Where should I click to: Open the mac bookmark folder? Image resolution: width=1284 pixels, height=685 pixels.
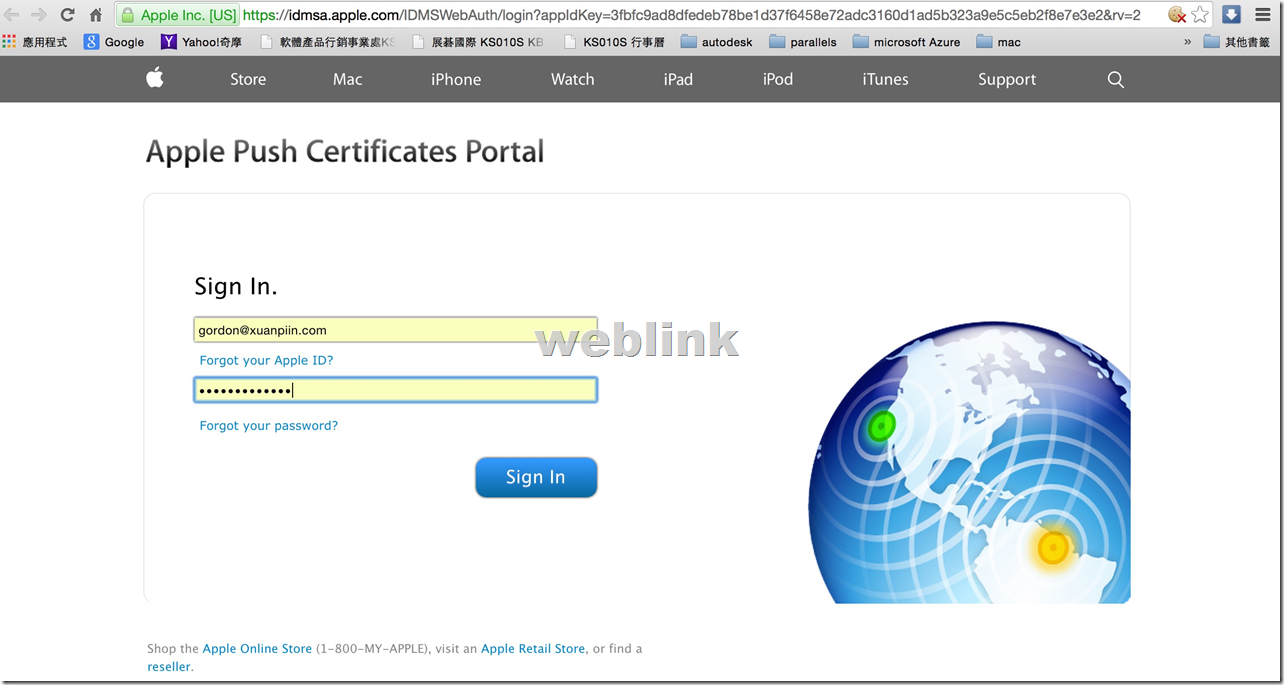tap(999, 42)
